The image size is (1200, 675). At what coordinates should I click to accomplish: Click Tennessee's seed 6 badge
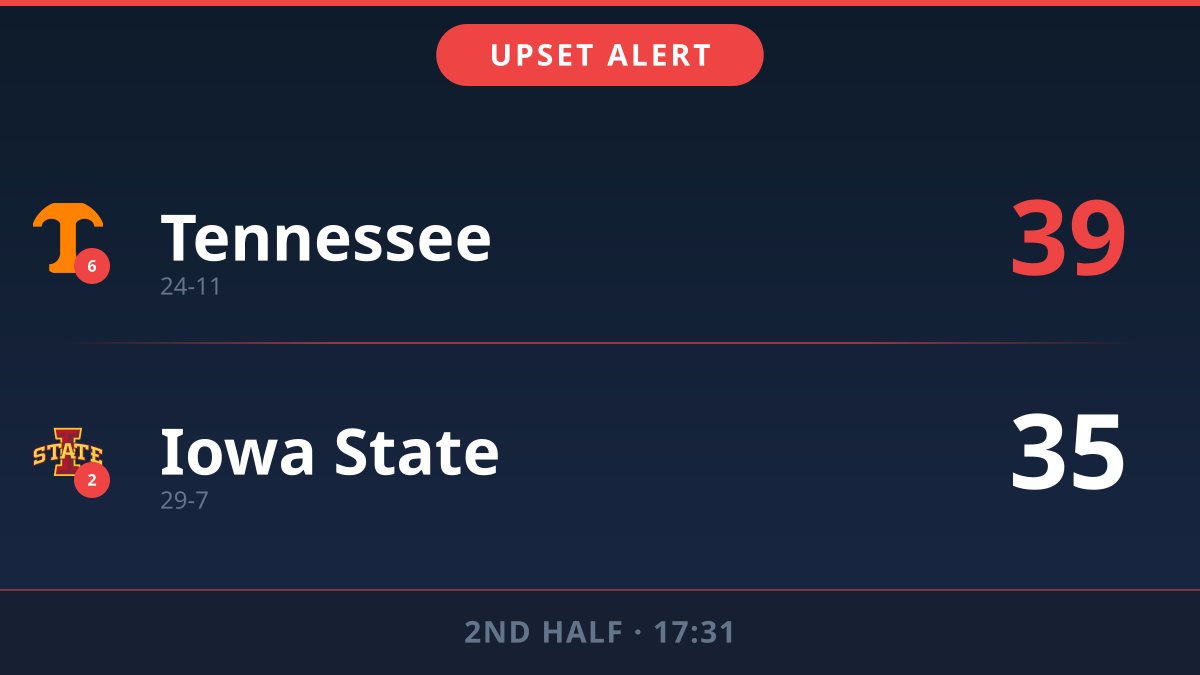(92, 266)
